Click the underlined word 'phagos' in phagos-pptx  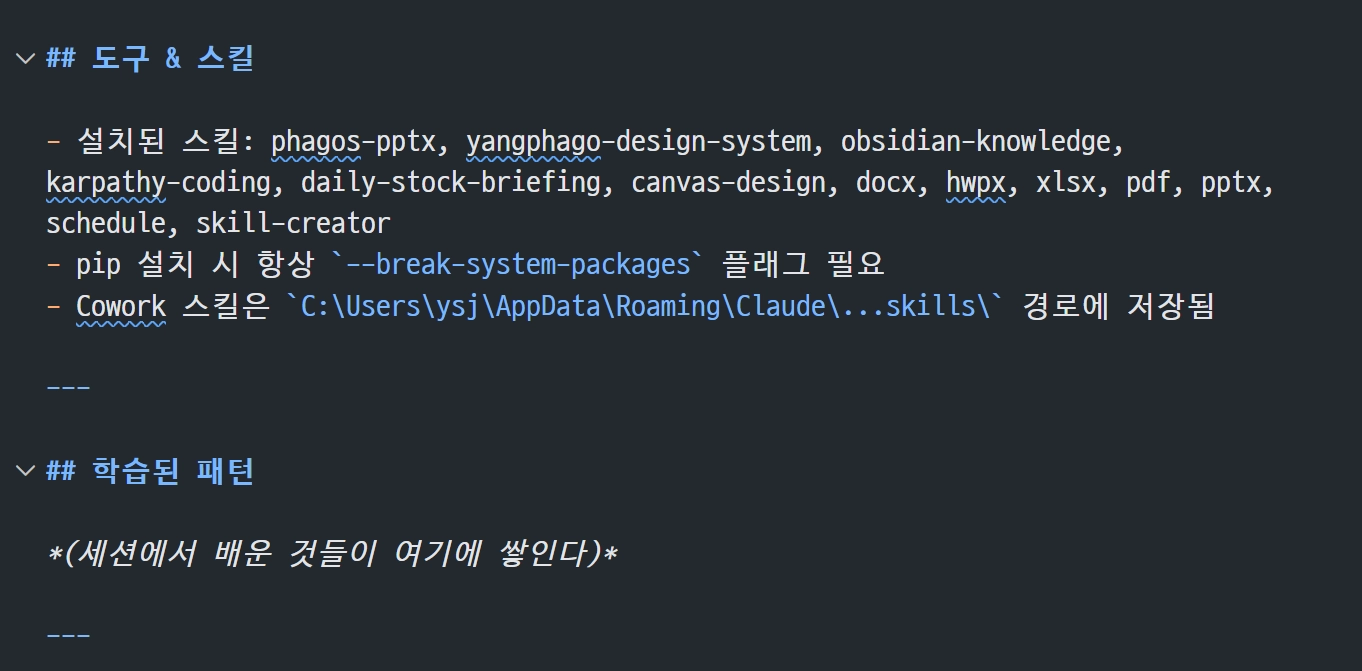[315, 142]
